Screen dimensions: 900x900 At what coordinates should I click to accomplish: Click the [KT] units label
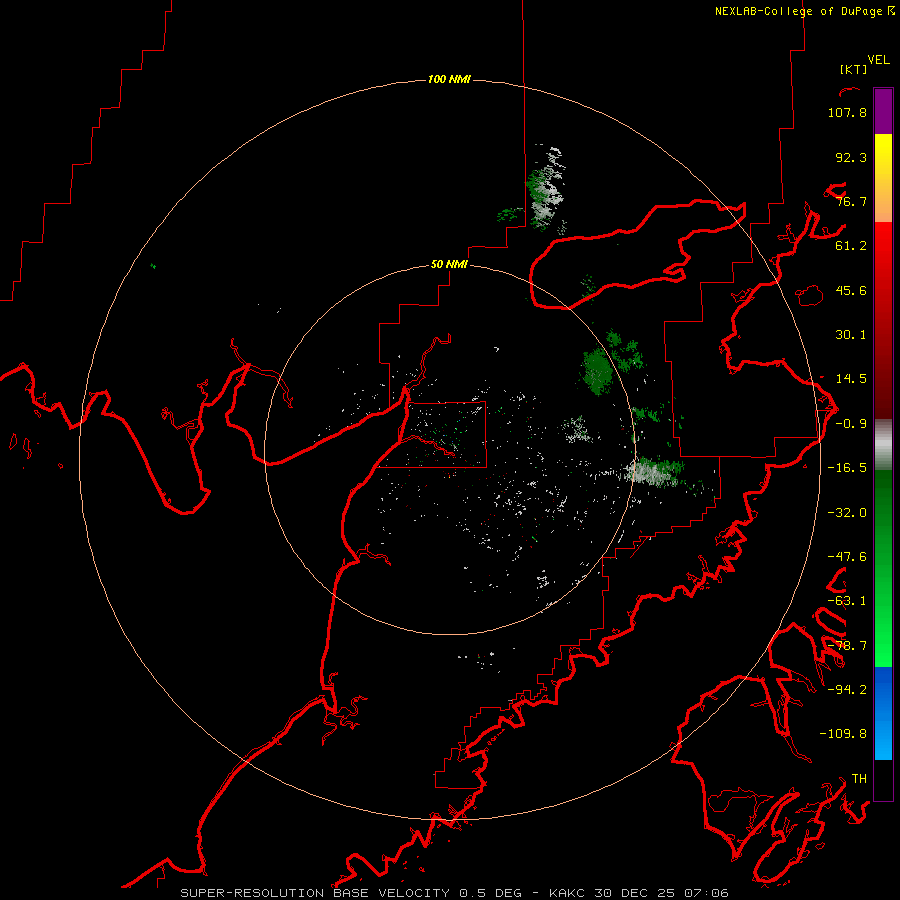coord(853,69)
